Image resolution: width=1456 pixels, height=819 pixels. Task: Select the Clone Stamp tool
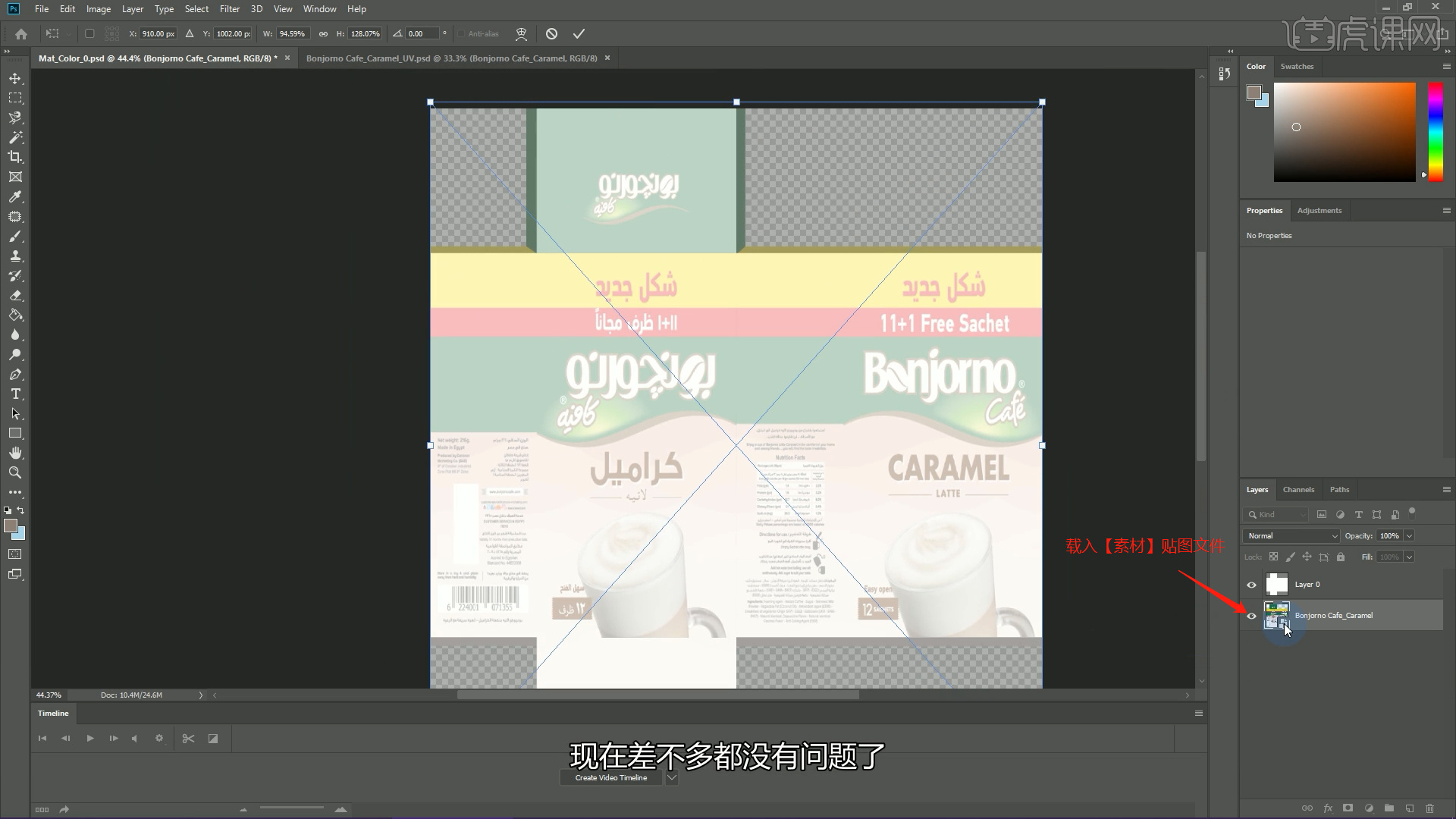[x=15, y=256]
